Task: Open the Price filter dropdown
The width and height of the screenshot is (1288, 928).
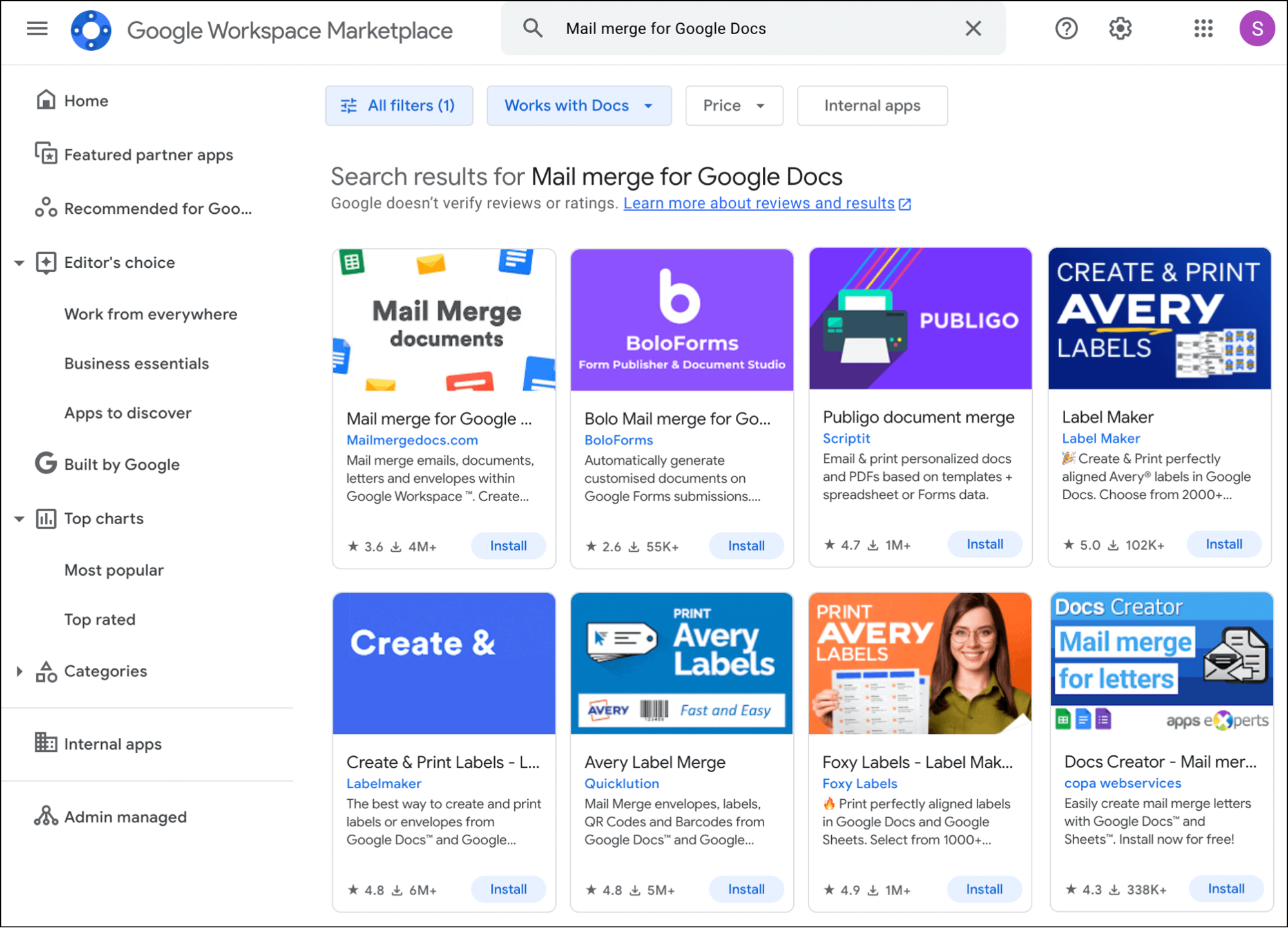Action: pyautogui.click(x=733, y=105)
